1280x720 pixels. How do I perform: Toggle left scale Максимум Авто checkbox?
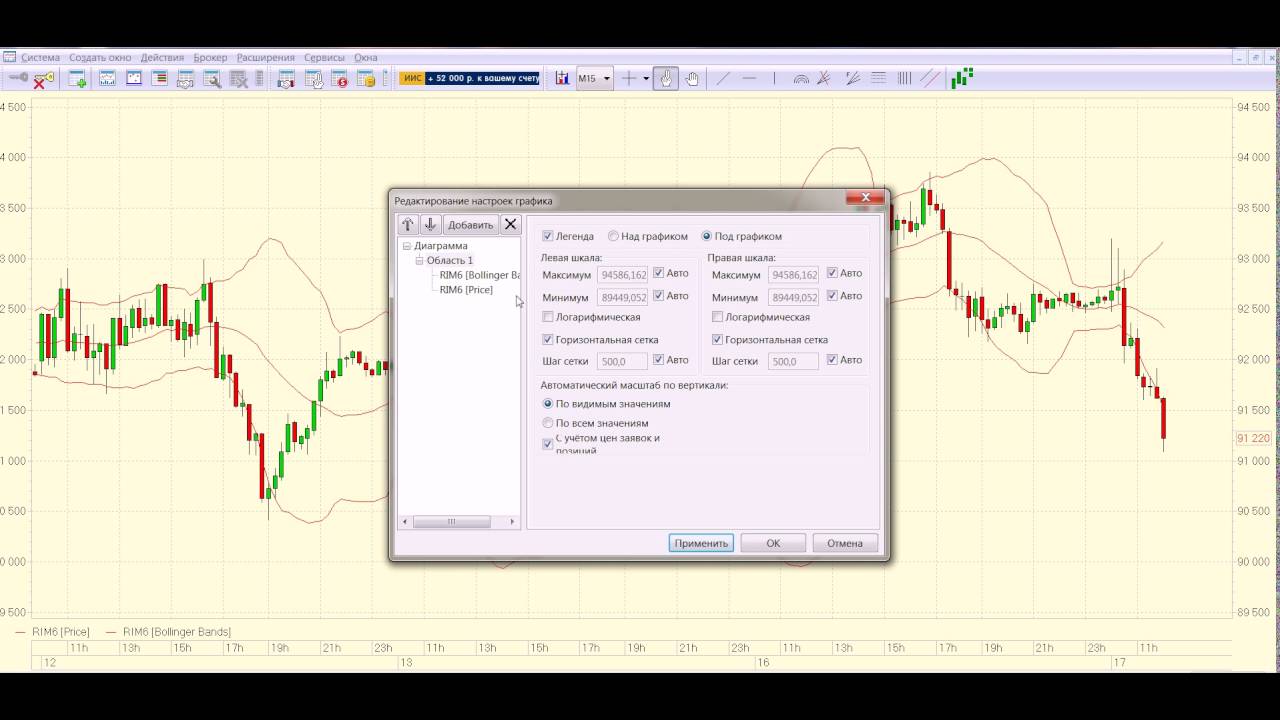[x=659, y=273]
